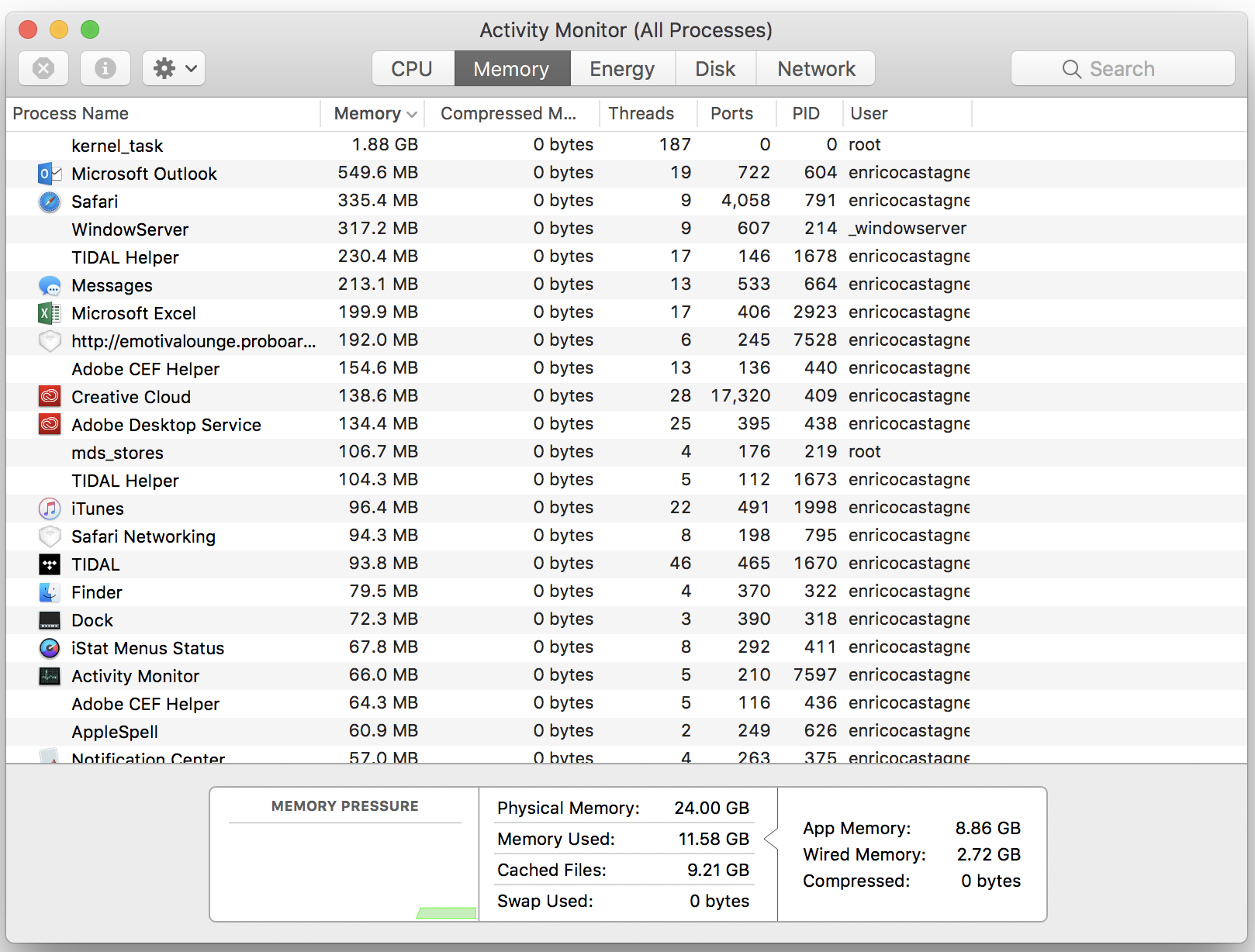Sort by the PID column header

[x=810, y=113]
